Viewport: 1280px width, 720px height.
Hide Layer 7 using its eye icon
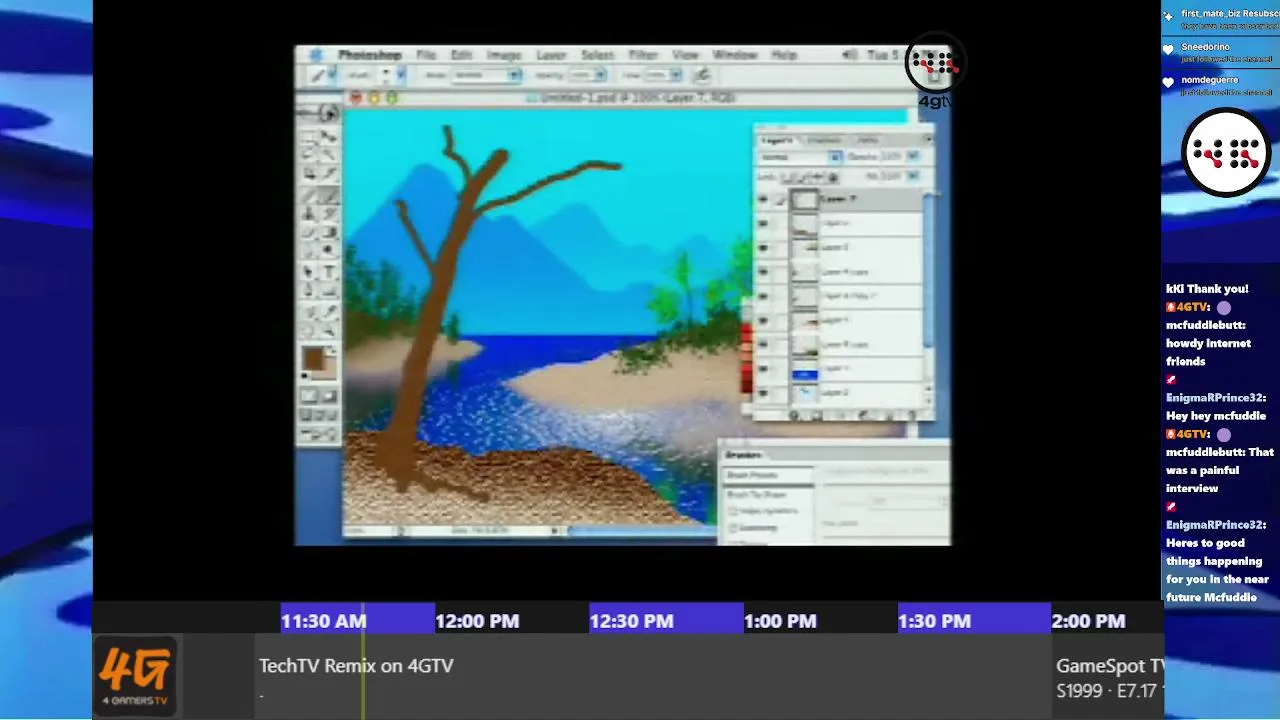pos(763,200)
